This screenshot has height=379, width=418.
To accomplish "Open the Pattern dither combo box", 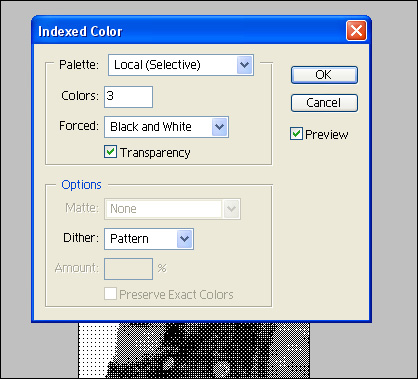I will click(x=149, y=239).
